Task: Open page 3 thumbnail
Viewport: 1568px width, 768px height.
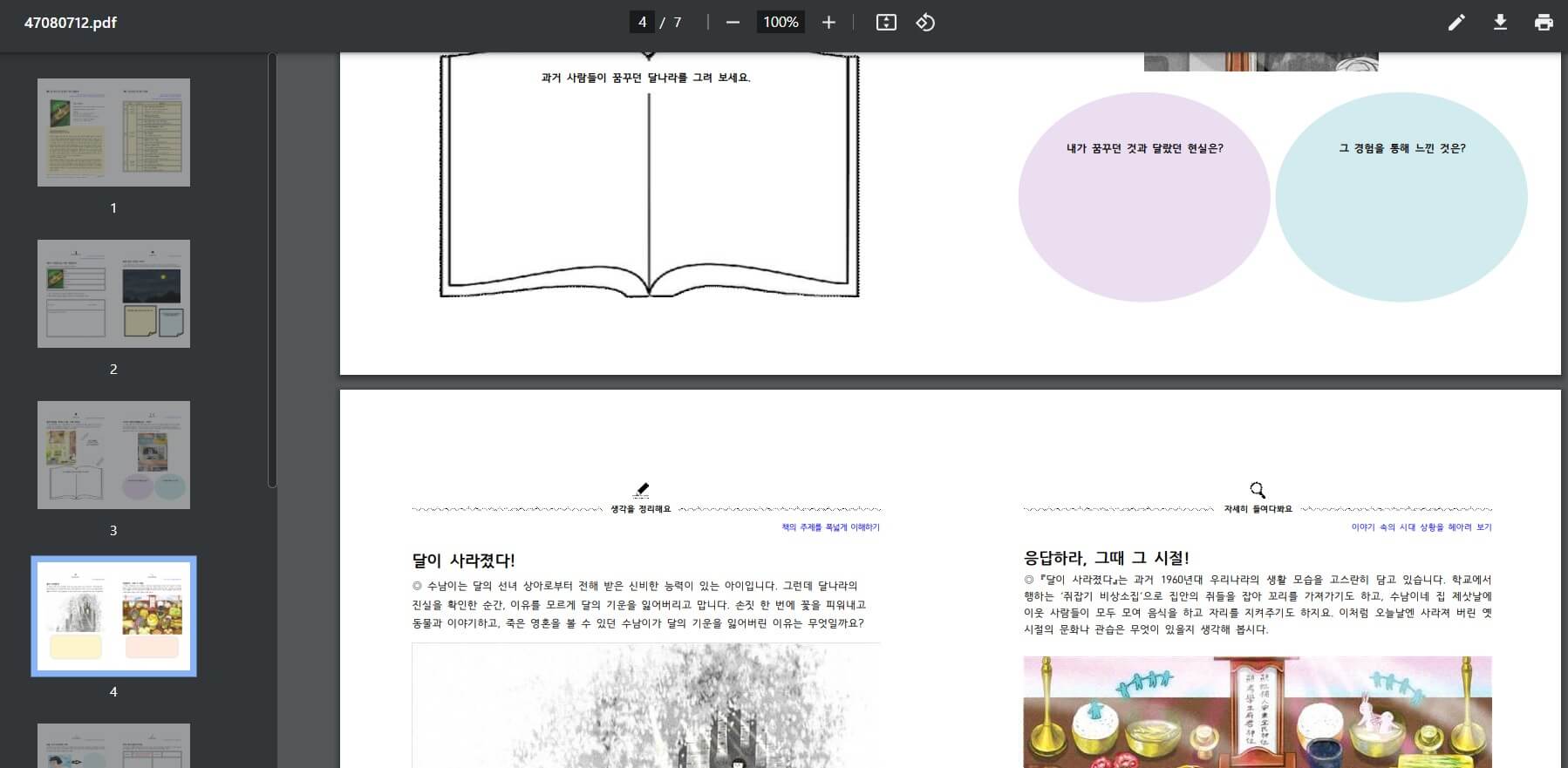Action: (x=113, y=455)
